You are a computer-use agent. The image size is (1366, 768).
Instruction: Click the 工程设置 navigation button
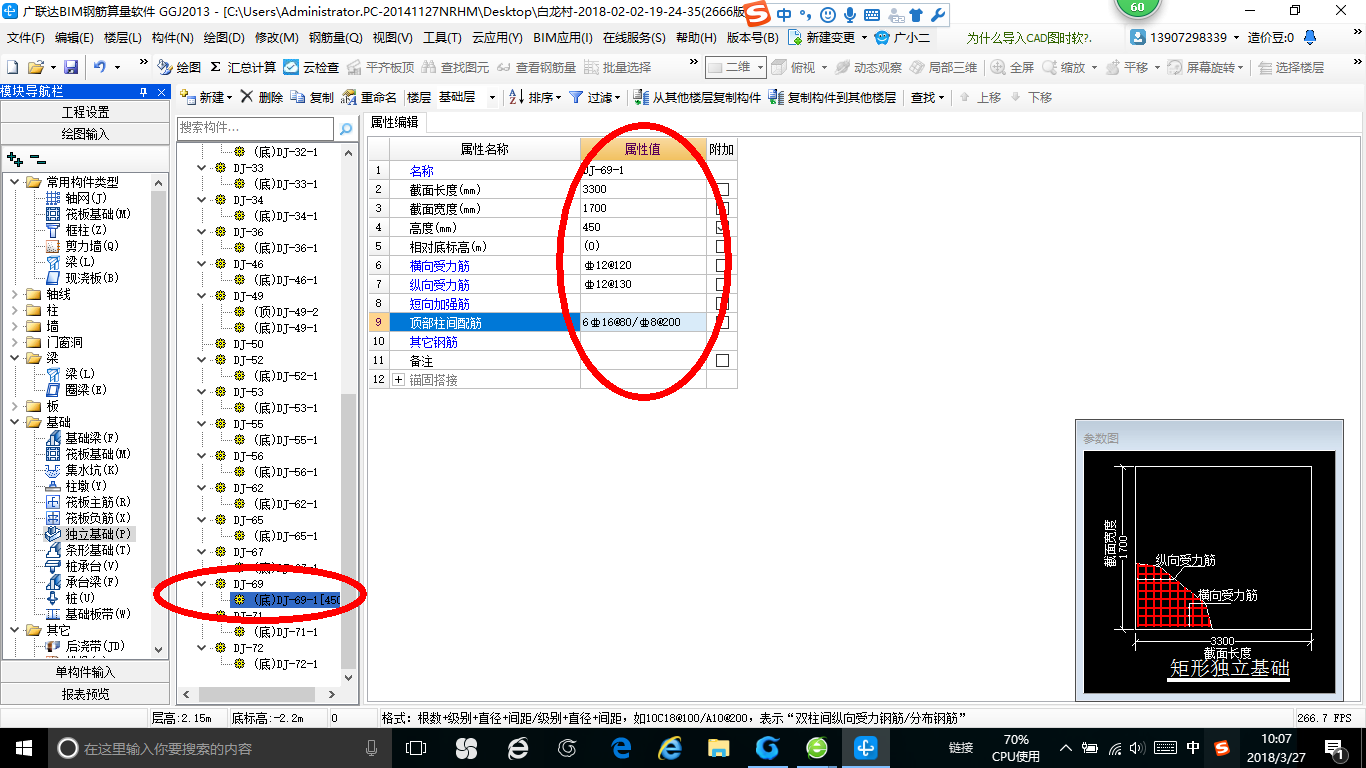point(85,112)
